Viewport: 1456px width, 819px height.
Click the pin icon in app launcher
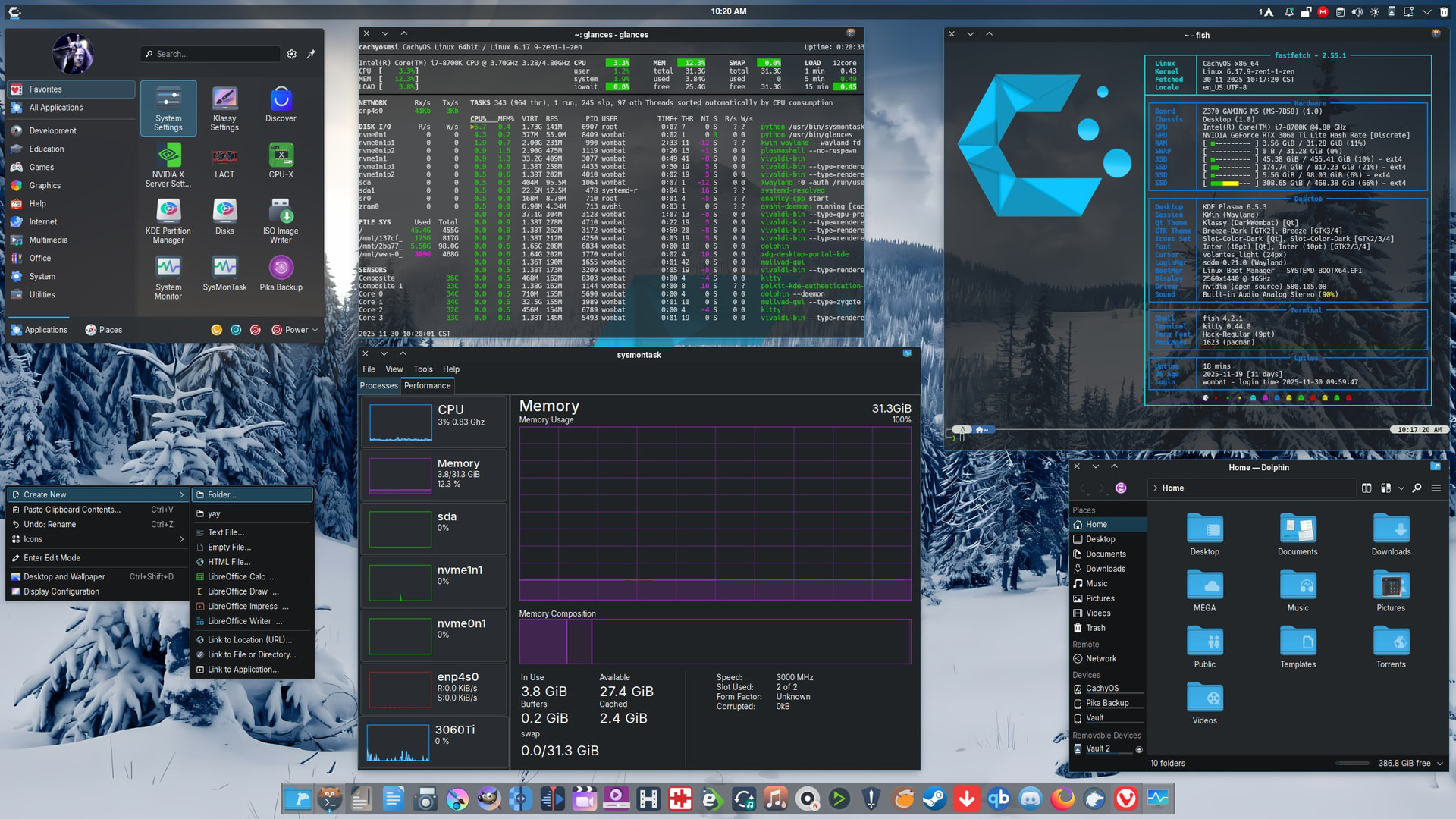pyautogui.click(x=311, y=54)
